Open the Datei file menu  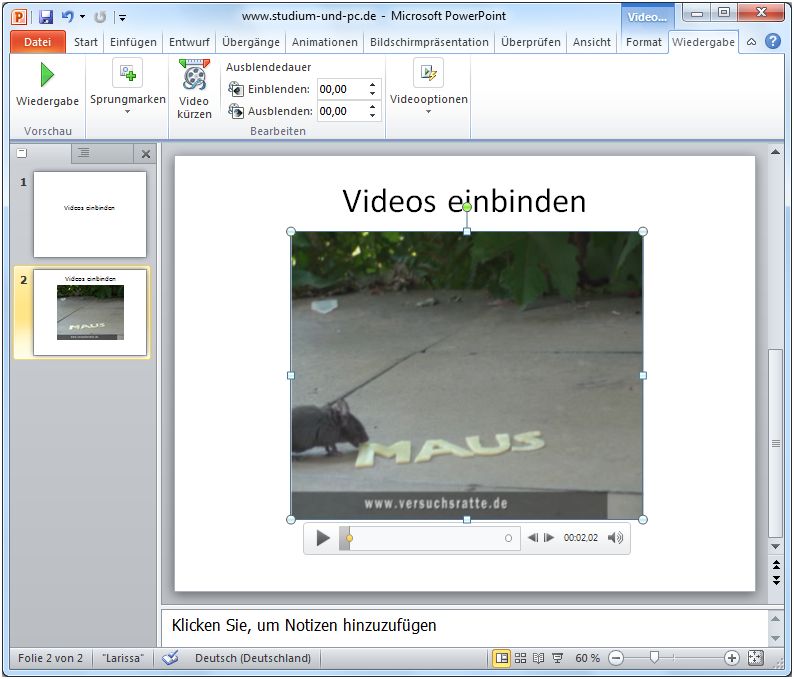pyautogui.click(x=37, y=42)
